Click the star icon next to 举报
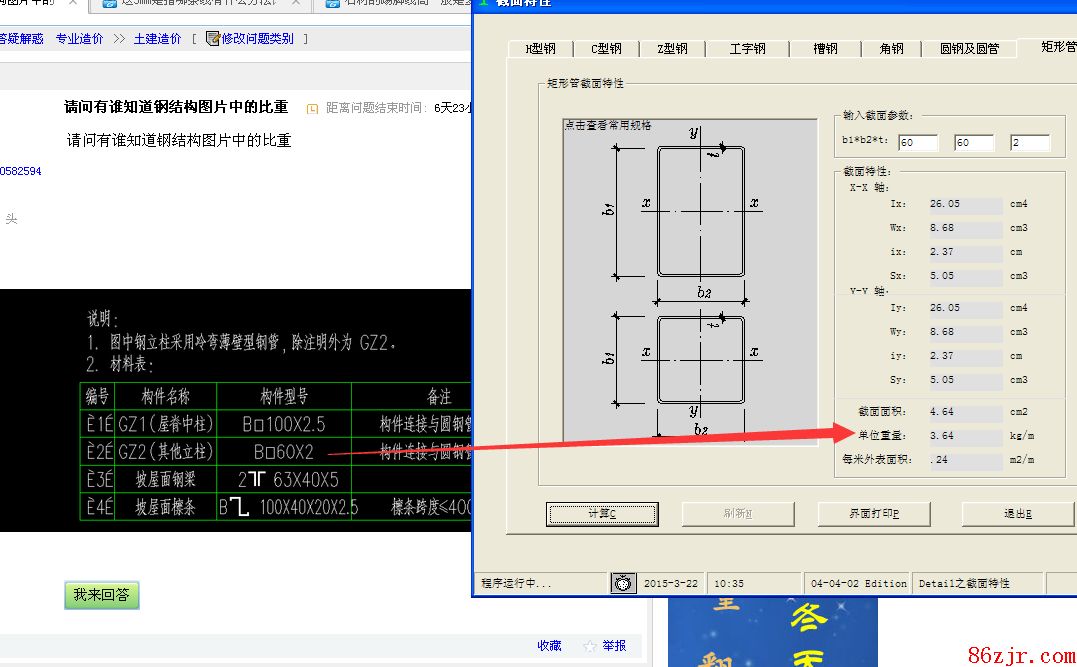 tap(590, 646)
